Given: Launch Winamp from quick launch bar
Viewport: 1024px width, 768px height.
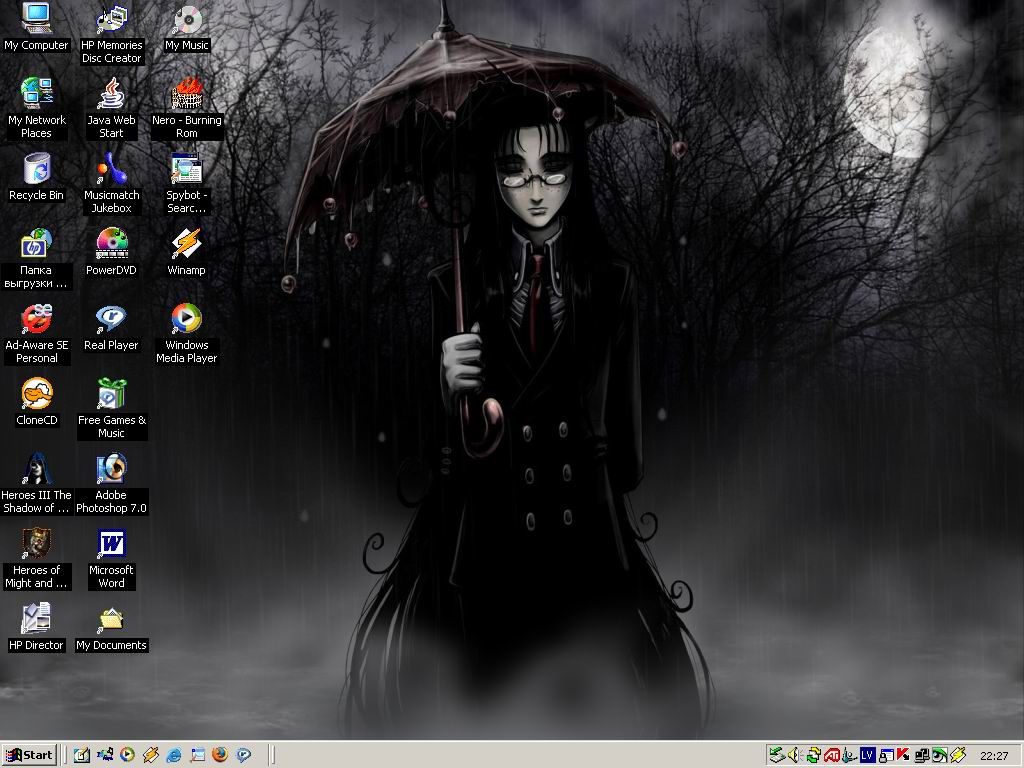Looking at the screenshot, I should point(151,756).
